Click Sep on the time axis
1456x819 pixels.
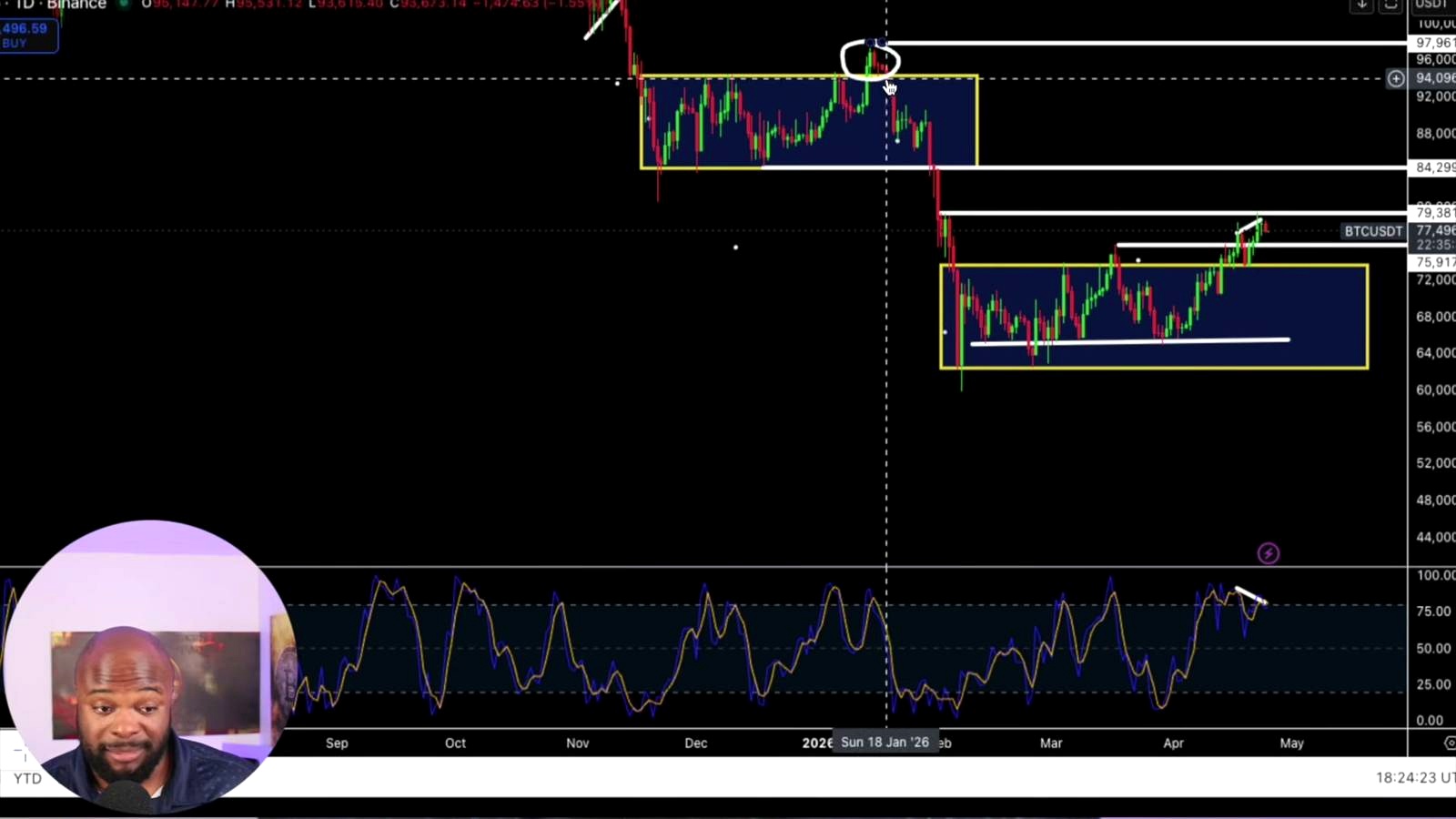[337, 743]
